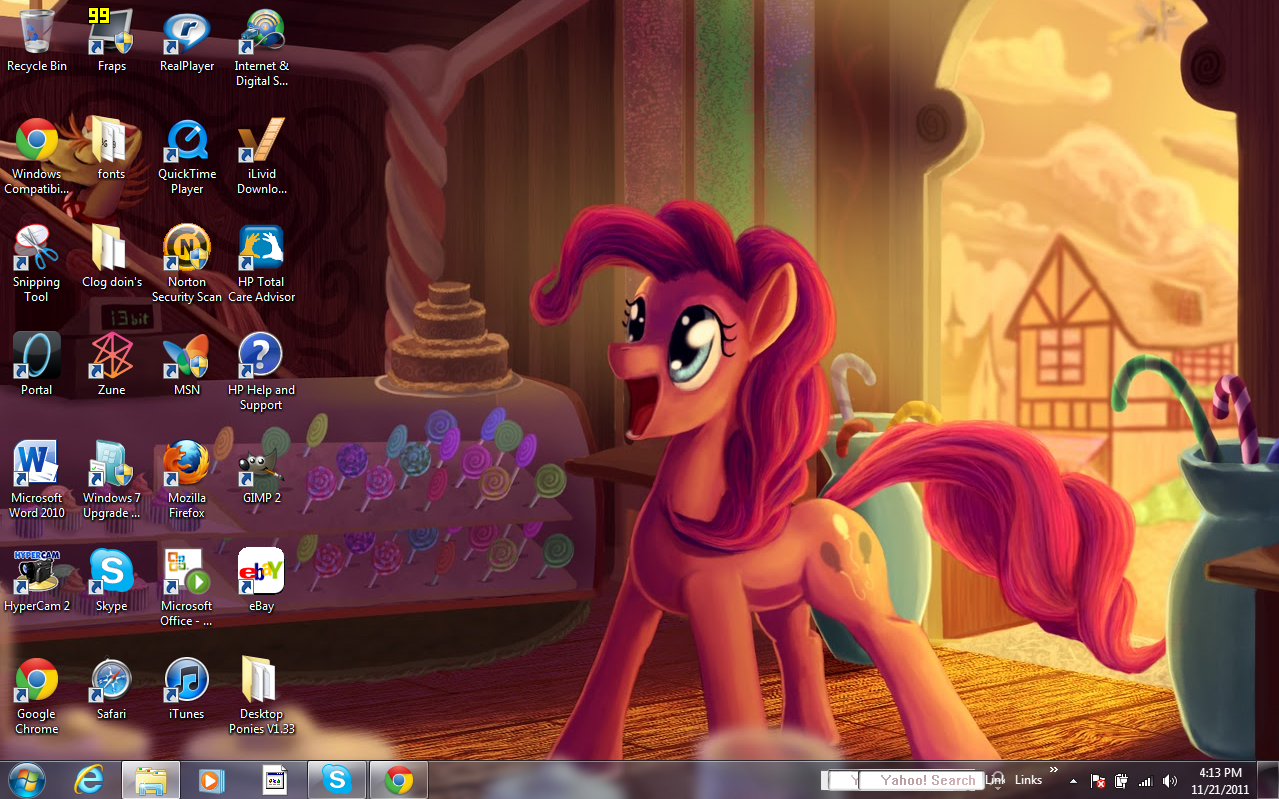1279x799 pixels.
Task: Launch Norton Security Scan
Action: pos(186,247)
